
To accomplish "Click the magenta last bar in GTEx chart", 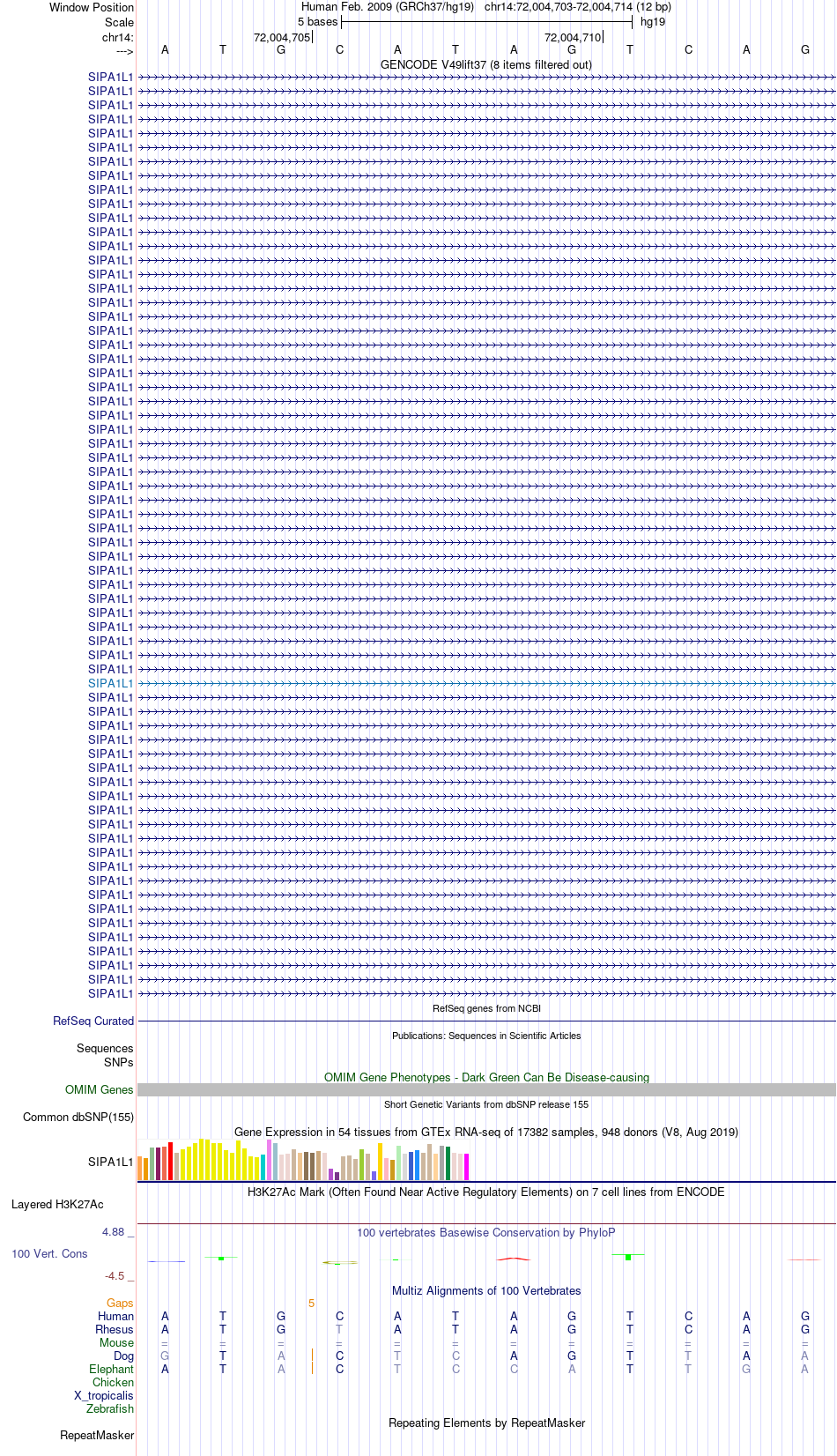I will [x=466, y=1167].
